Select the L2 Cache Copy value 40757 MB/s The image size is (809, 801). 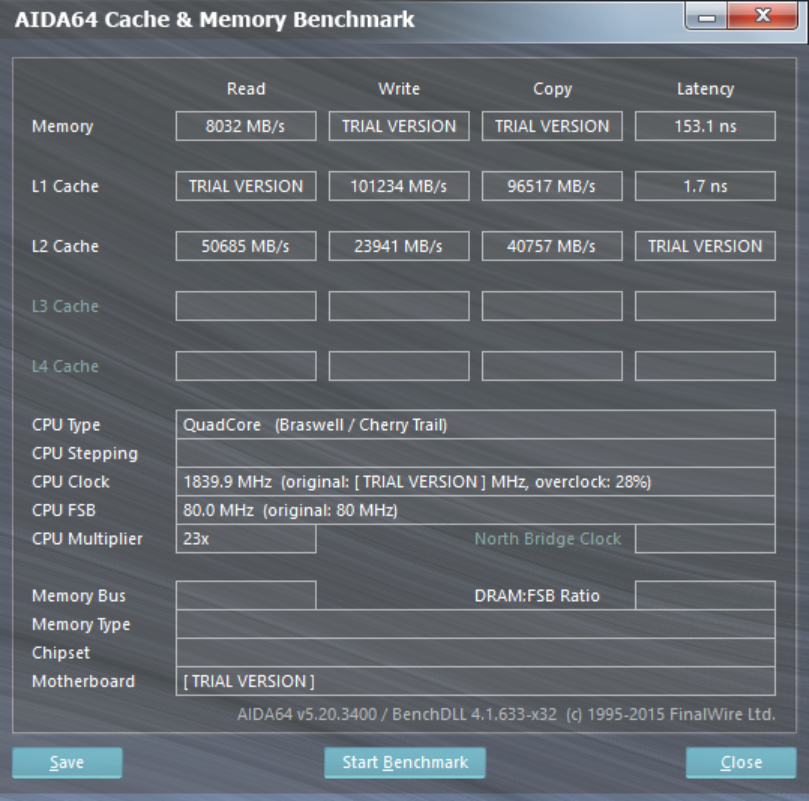tap(551, 246)
